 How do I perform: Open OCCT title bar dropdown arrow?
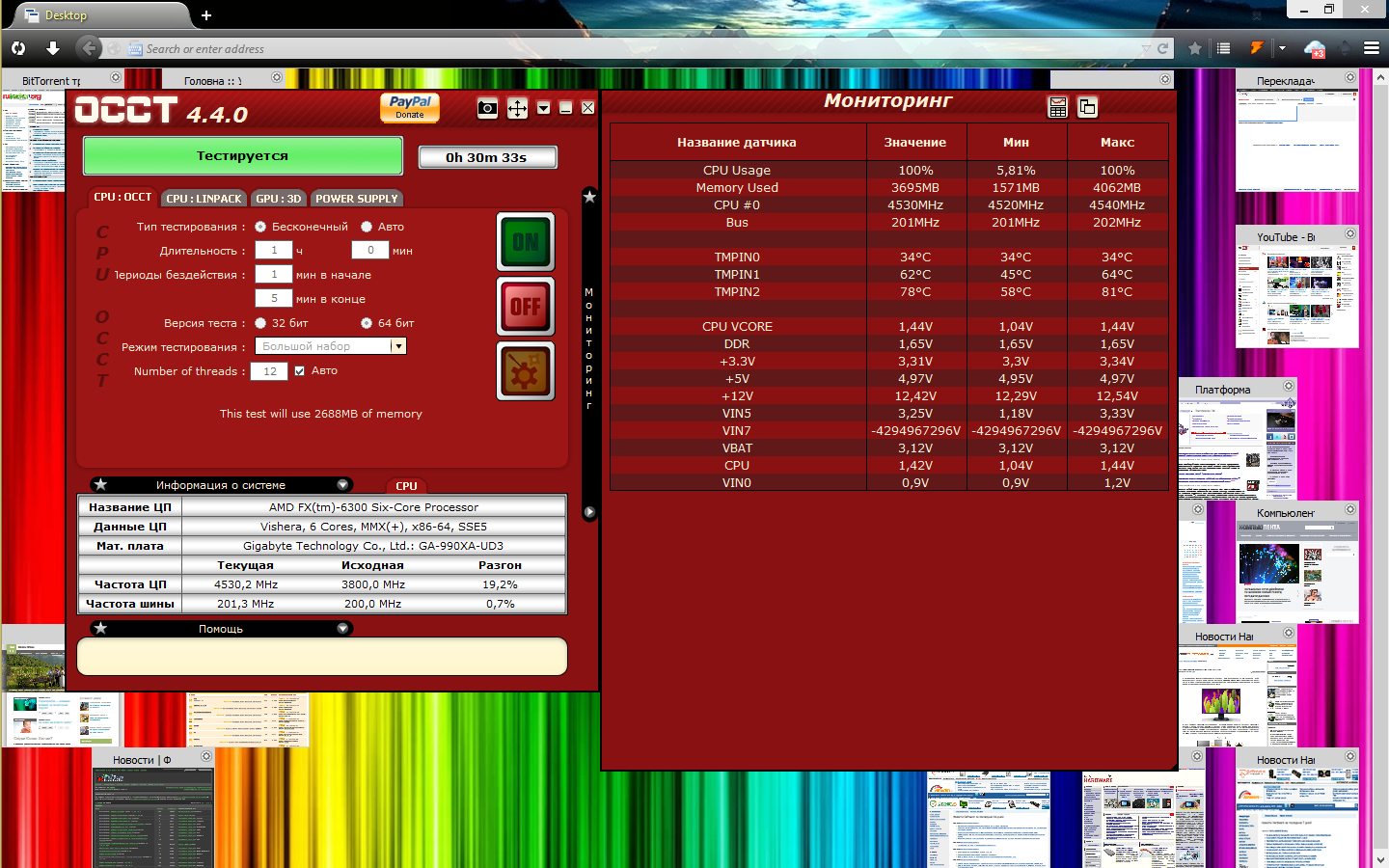pos(544,108)
